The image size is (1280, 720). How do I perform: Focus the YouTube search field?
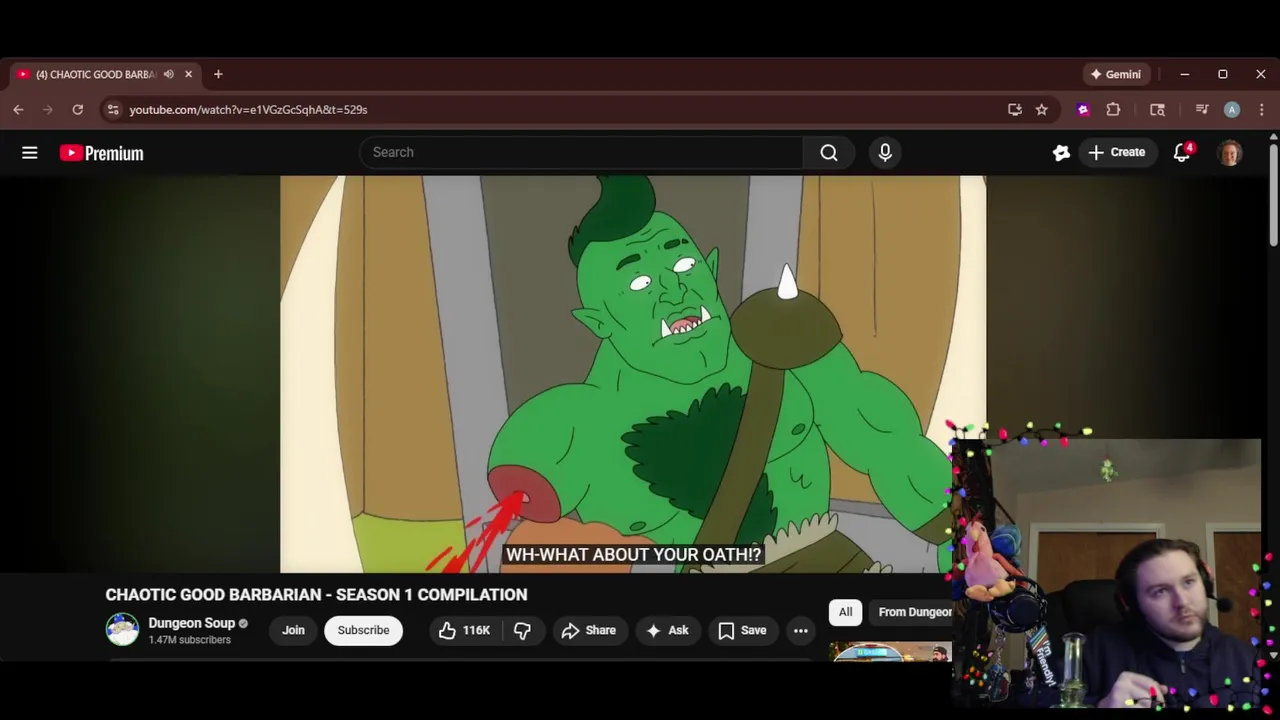tap(581, 152)
